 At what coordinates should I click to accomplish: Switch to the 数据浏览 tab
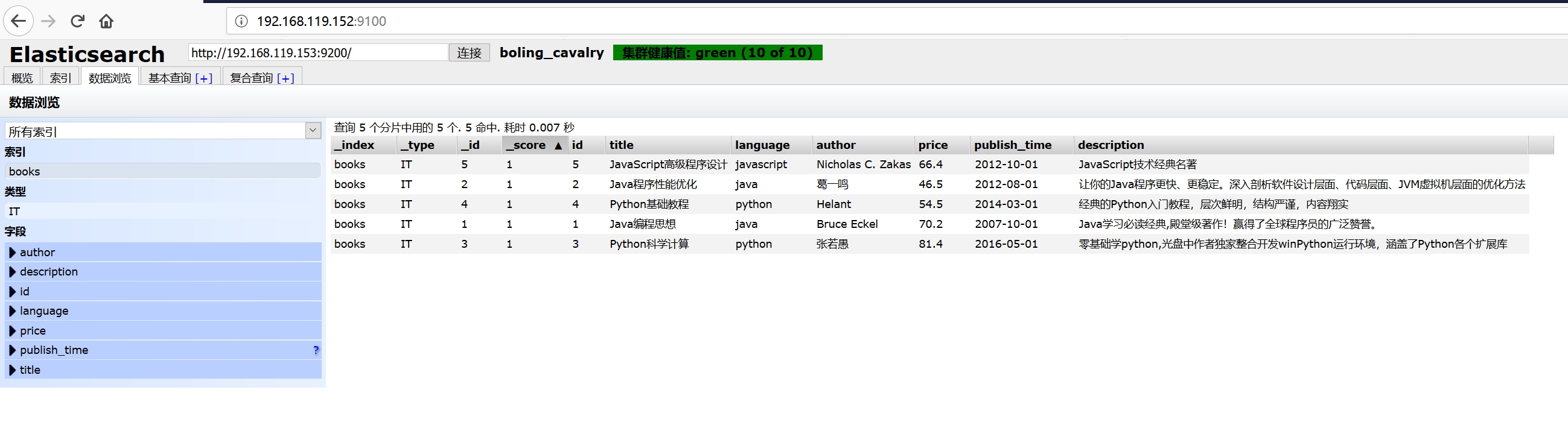pyautogui.click(x=110, y=77)
